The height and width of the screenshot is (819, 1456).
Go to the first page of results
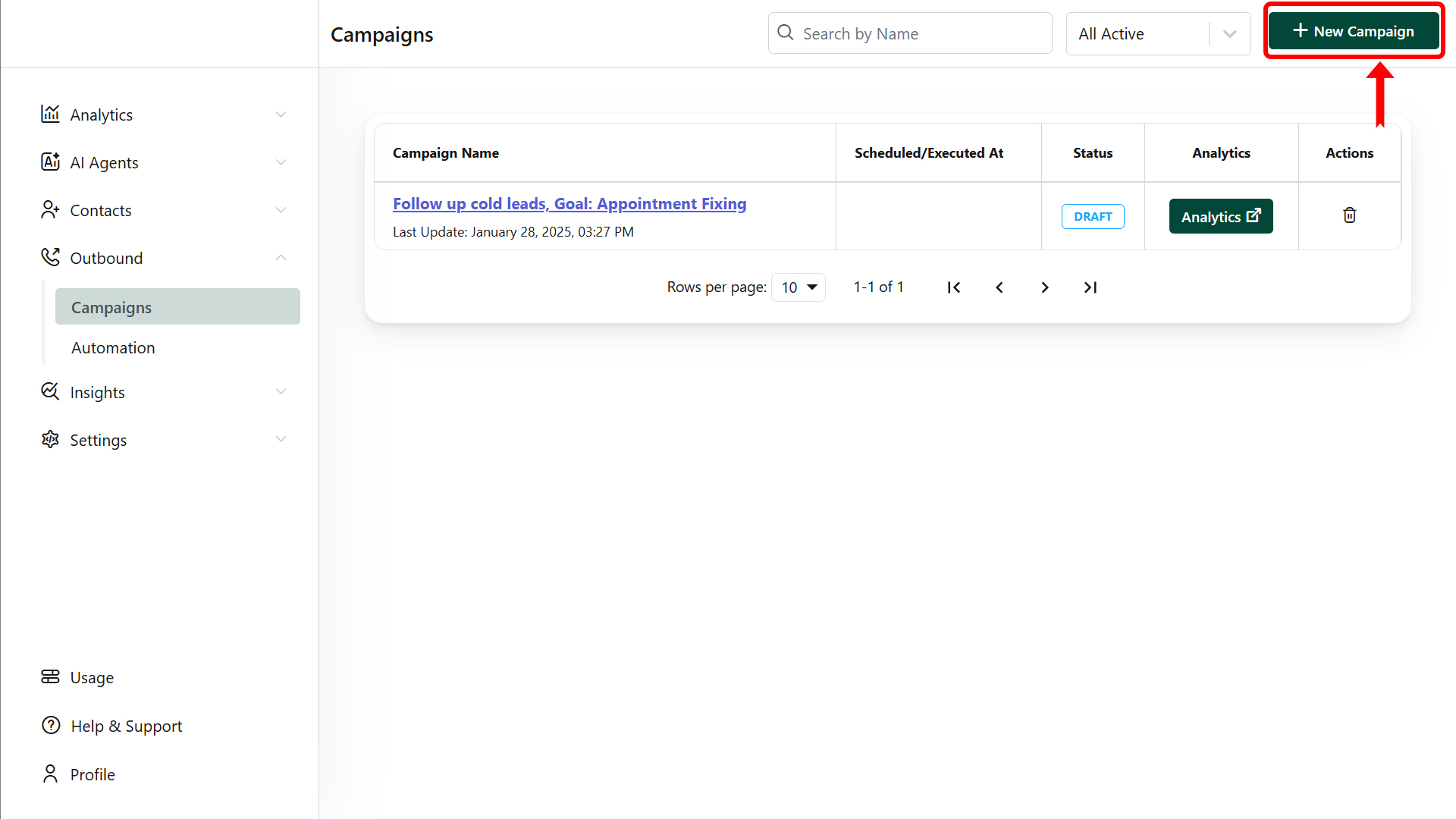954,287
